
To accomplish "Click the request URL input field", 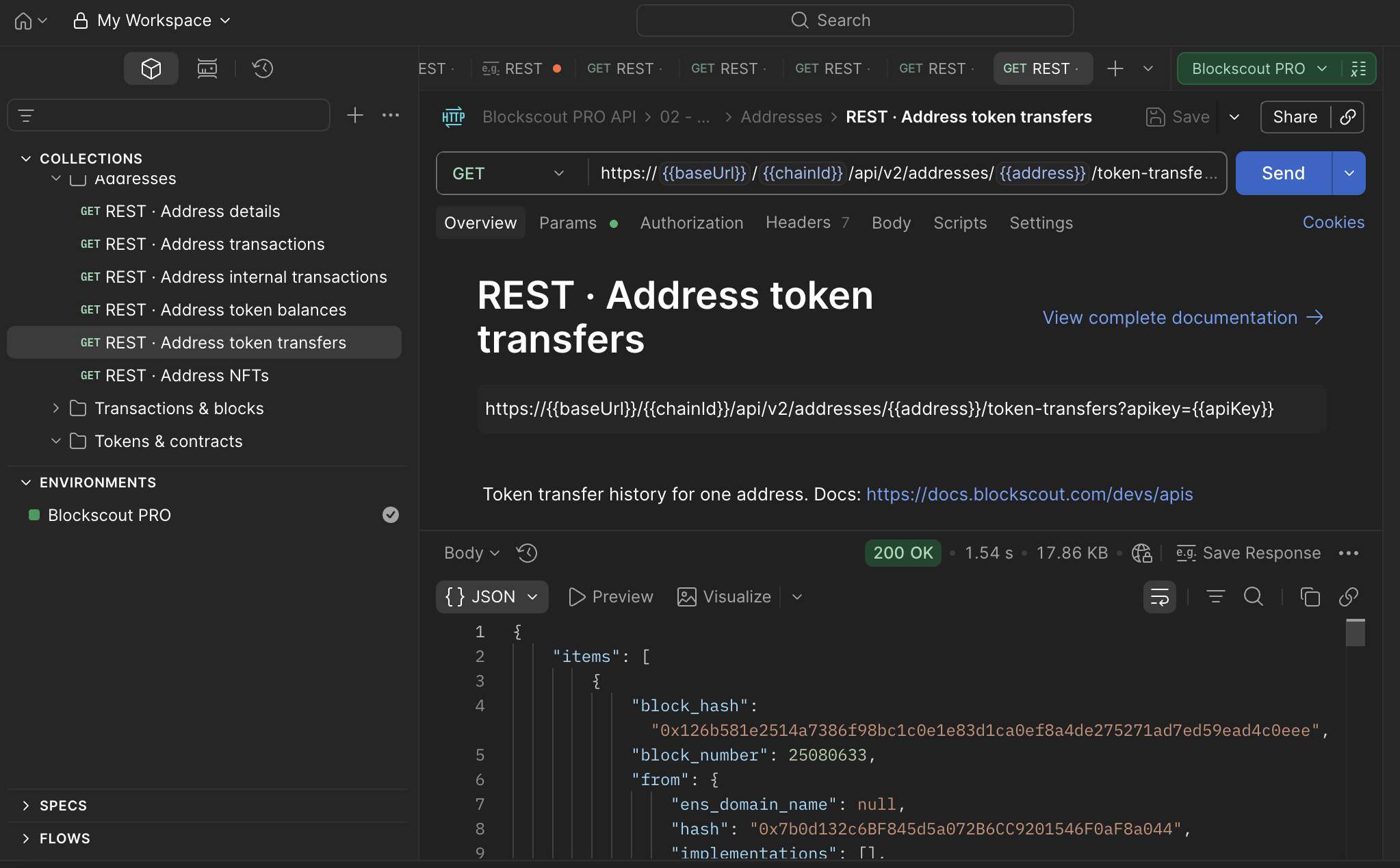I will [907, 173].
